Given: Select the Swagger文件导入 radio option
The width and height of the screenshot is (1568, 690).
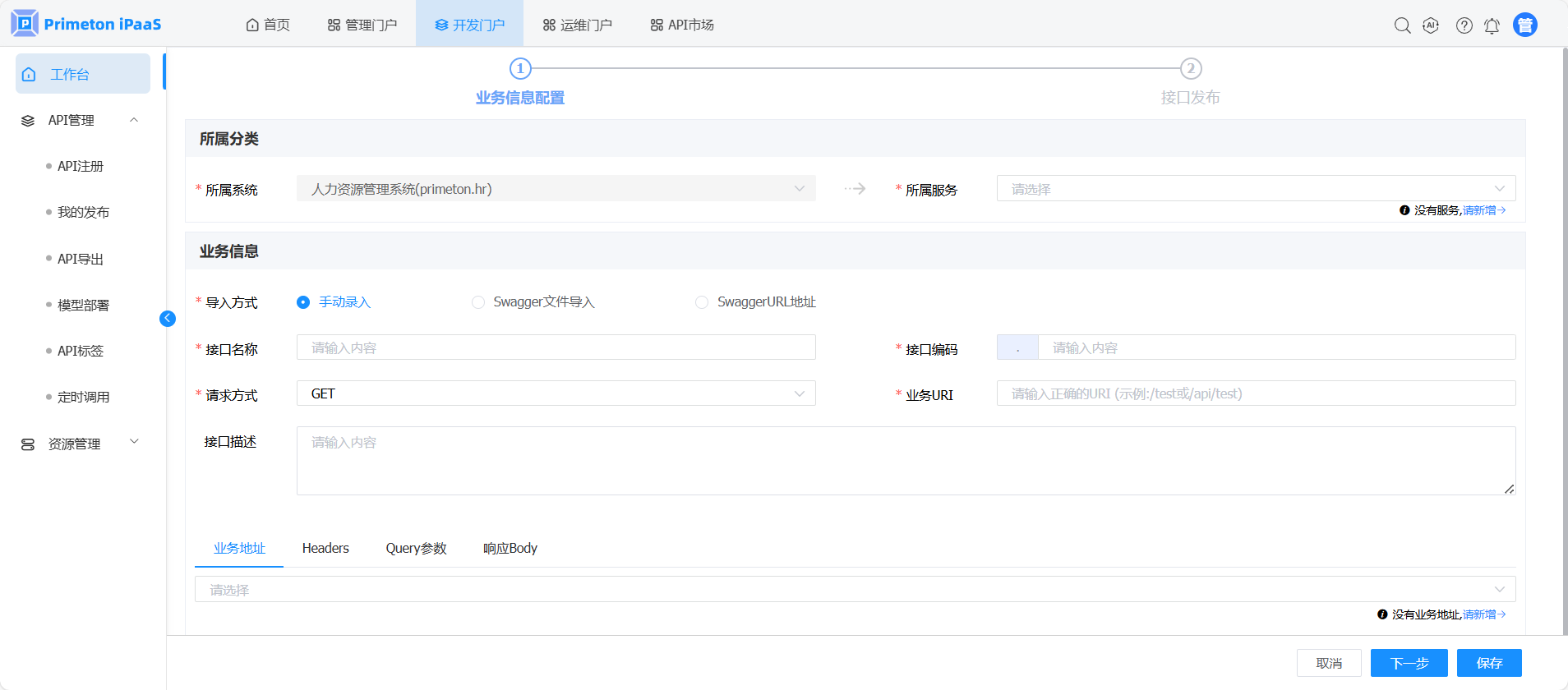Looking at the screenshot, I should click(478, 302).
